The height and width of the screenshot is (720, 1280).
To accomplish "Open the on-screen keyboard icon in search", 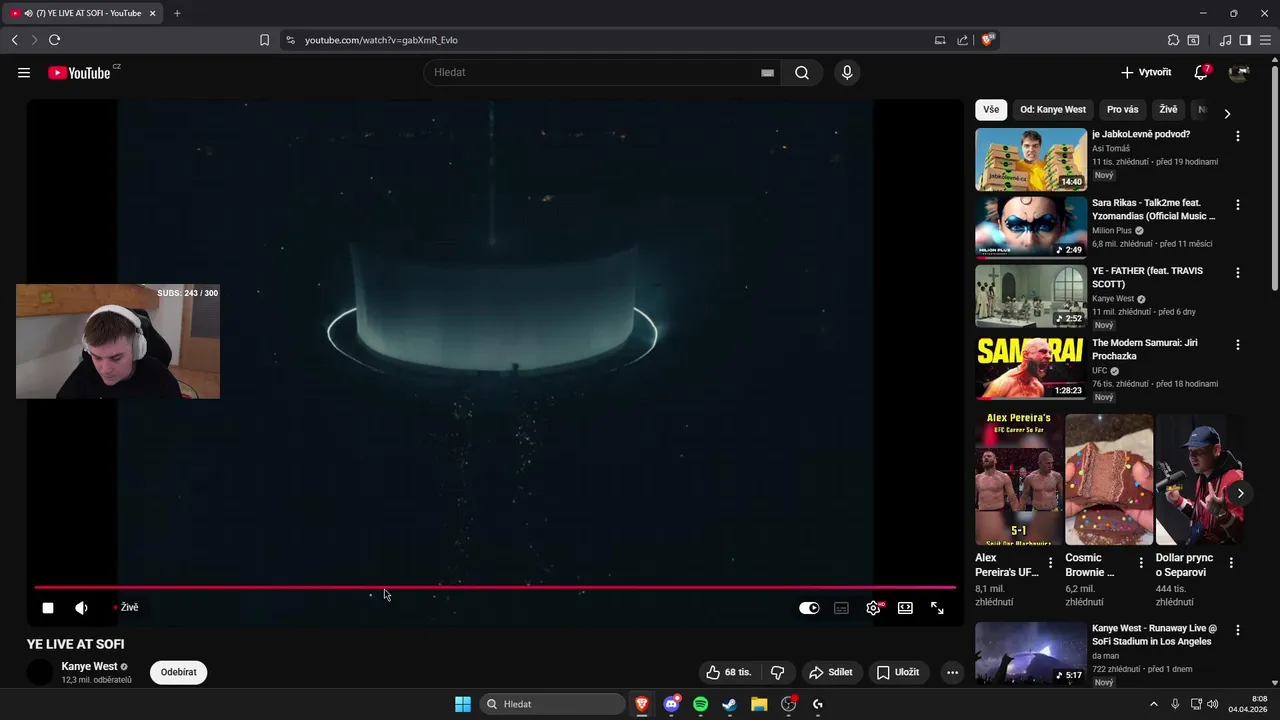I will pos(767,73).
